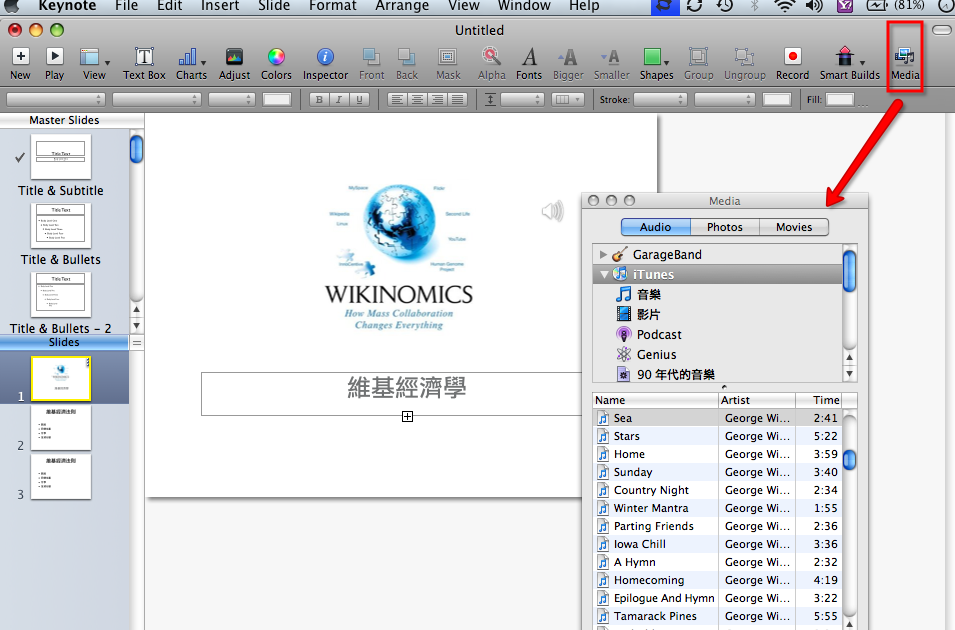955x630 pixels.
Task: Click the Wi-Fi menu bar icon
Action: (785, 6)
